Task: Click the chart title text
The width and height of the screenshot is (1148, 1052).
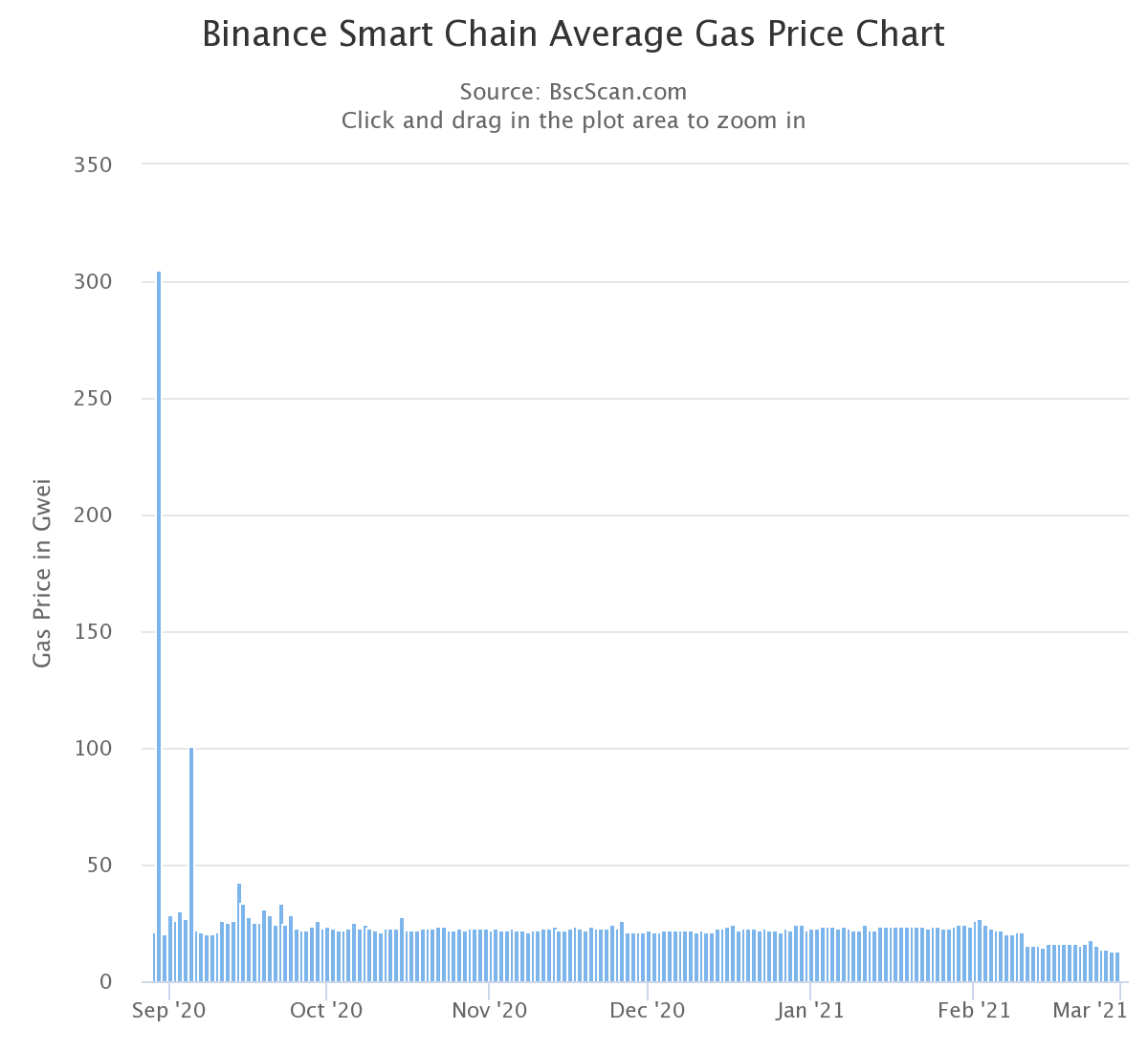Action: [574, 33]
